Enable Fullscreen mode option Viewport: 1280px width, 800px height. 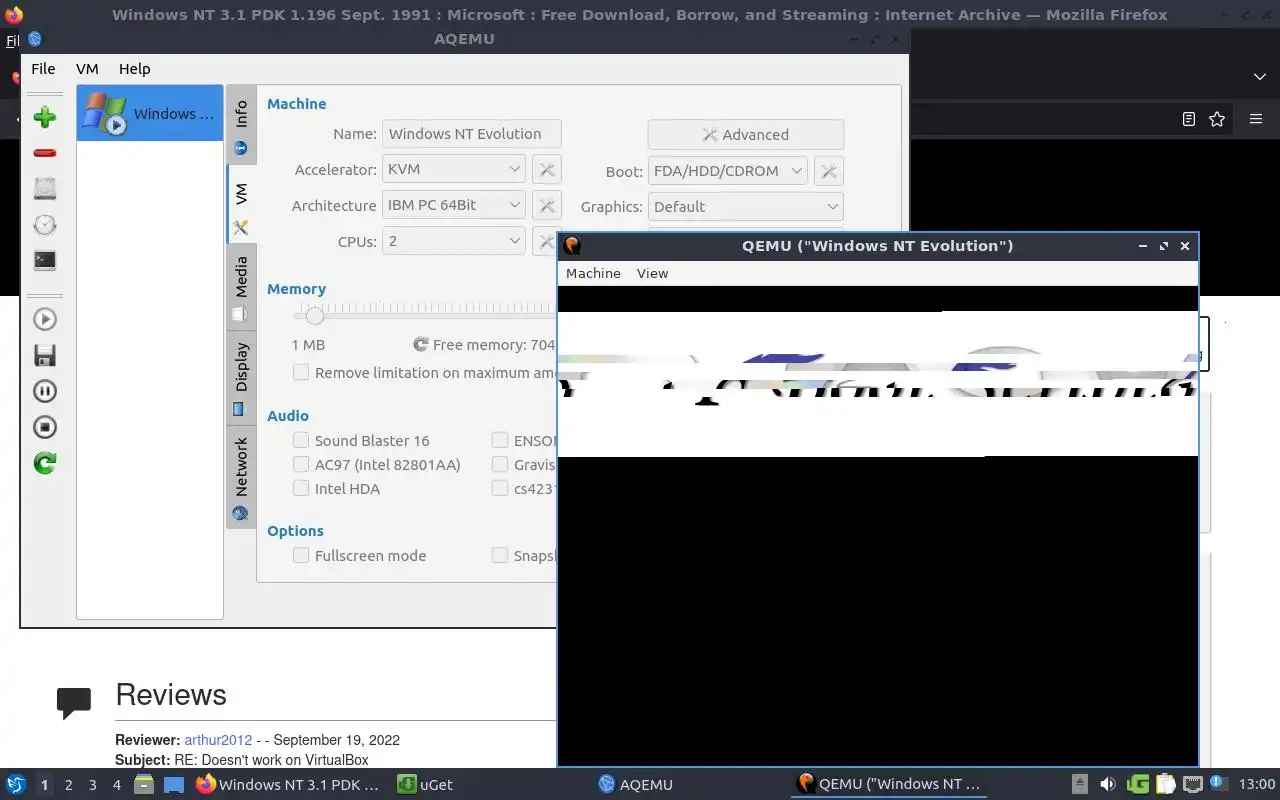(x=301, y=555)
